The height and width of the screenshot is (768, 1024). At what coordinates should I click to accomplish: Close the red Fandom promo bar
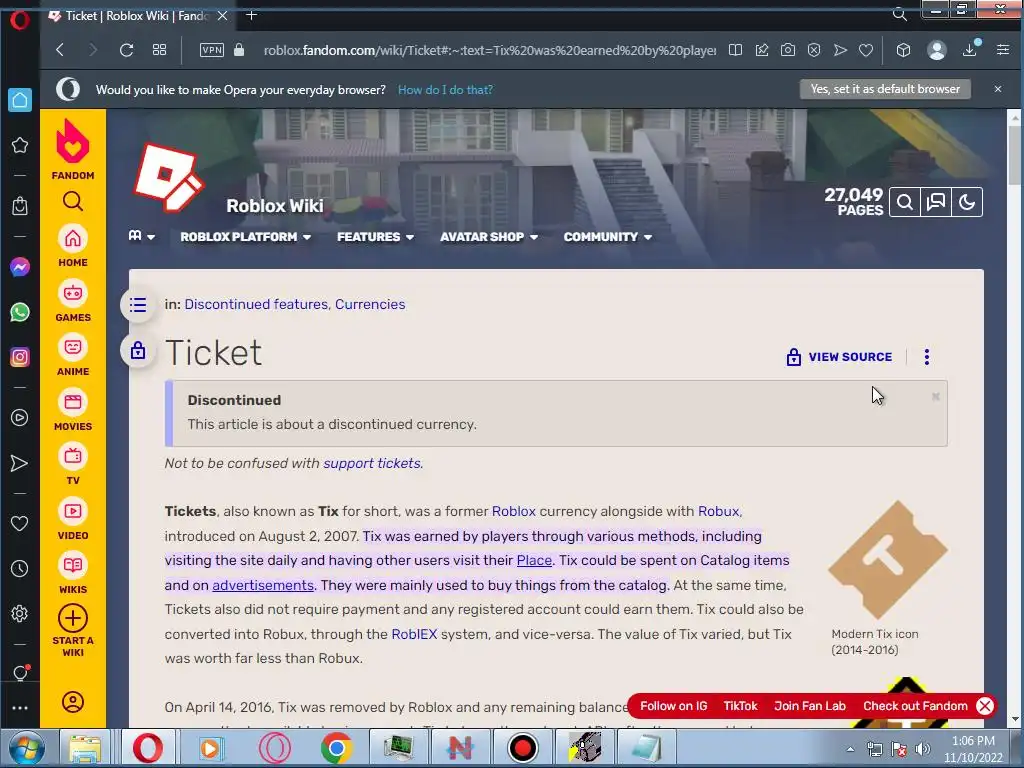985,706
